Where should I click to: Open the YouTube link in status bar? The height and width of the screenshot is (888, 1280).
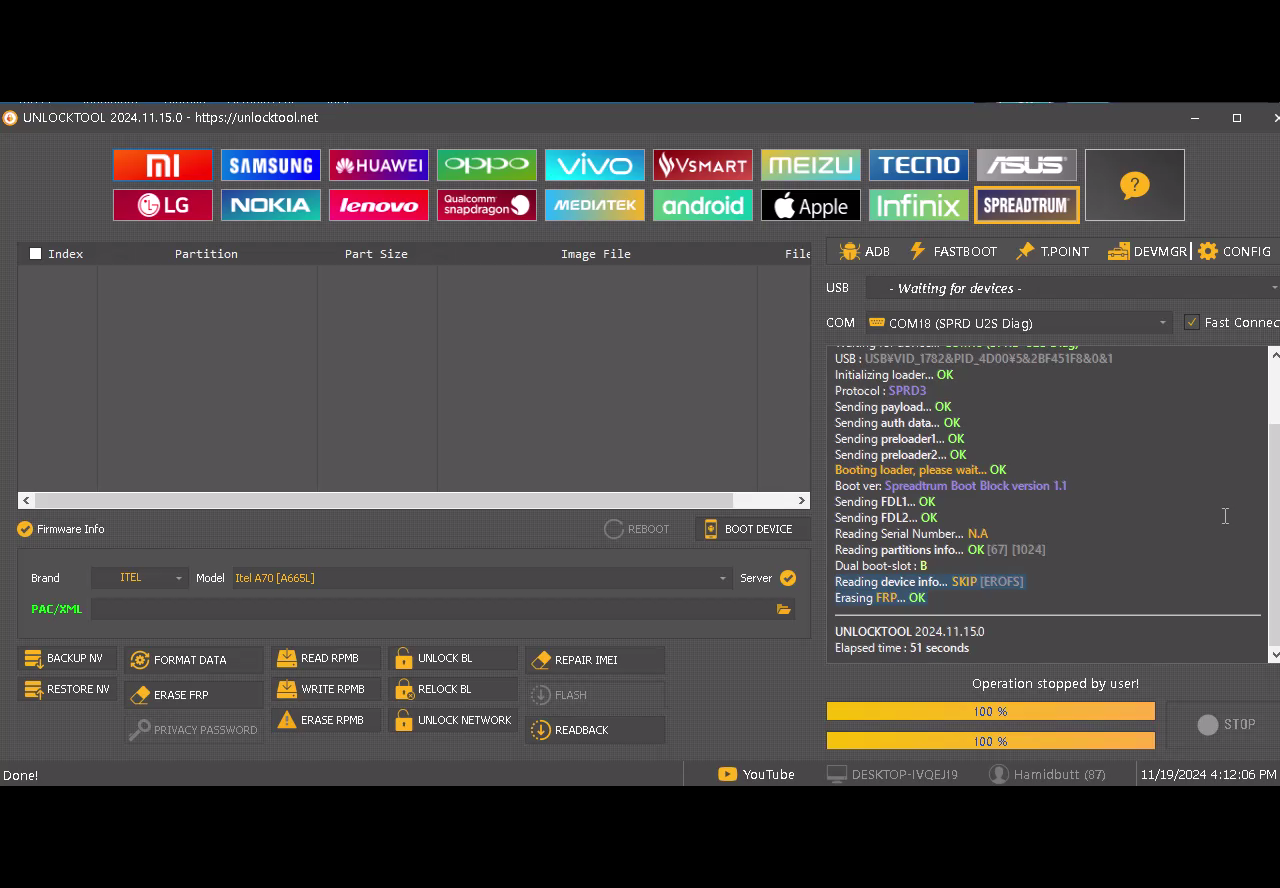(x=757, y=774)
